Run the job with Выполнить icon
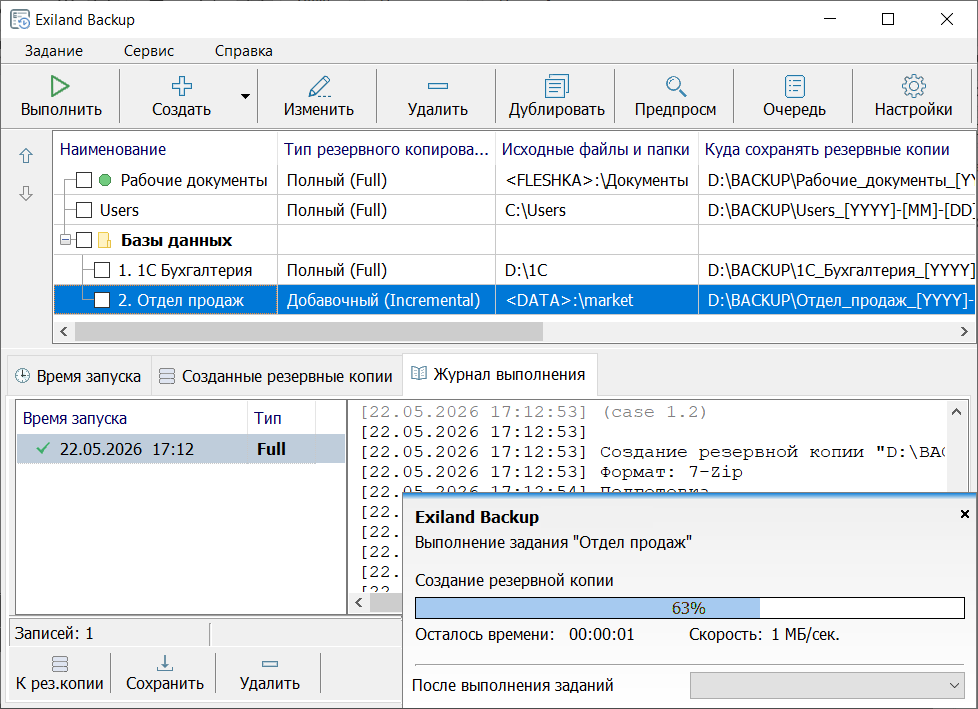 pyautogui.click(x=60, y=86)
